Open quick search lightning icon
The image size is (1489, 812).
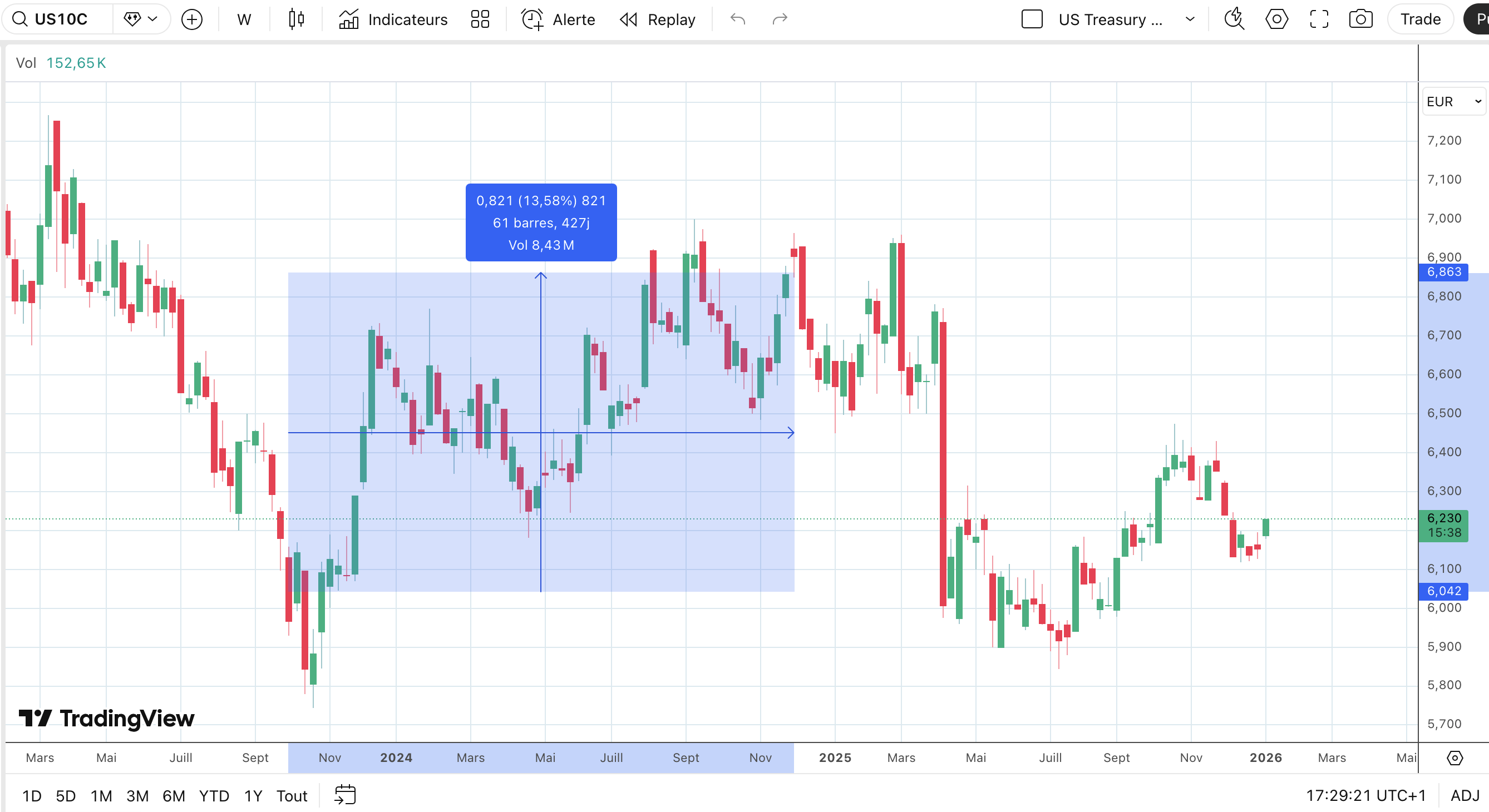(x=1234, y=19)
